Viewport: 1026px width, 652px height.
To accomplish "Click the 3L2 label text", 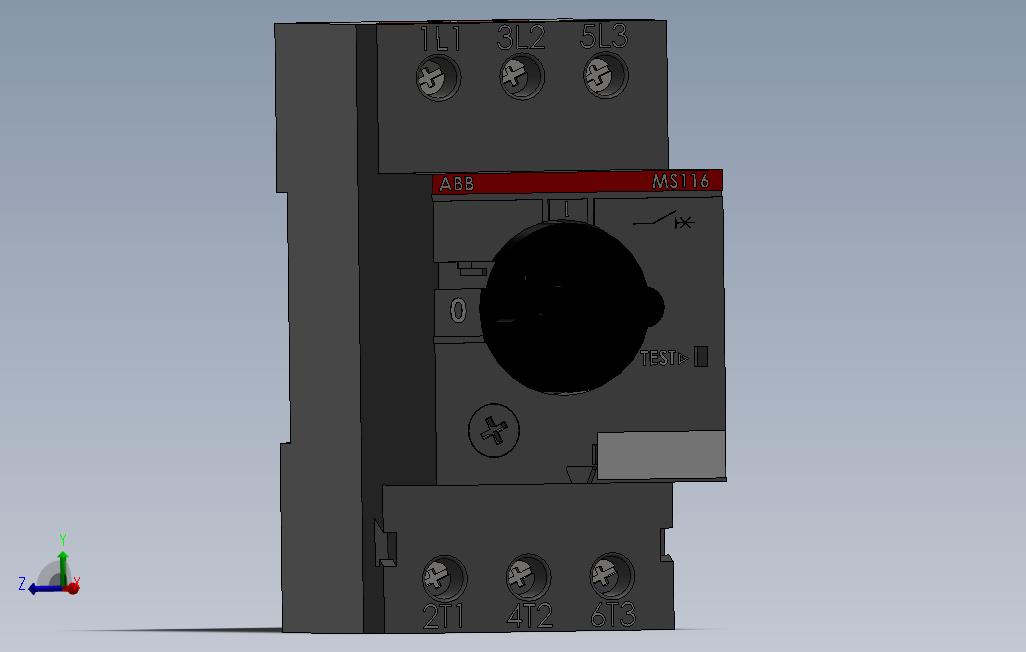I will coord(521,38).
